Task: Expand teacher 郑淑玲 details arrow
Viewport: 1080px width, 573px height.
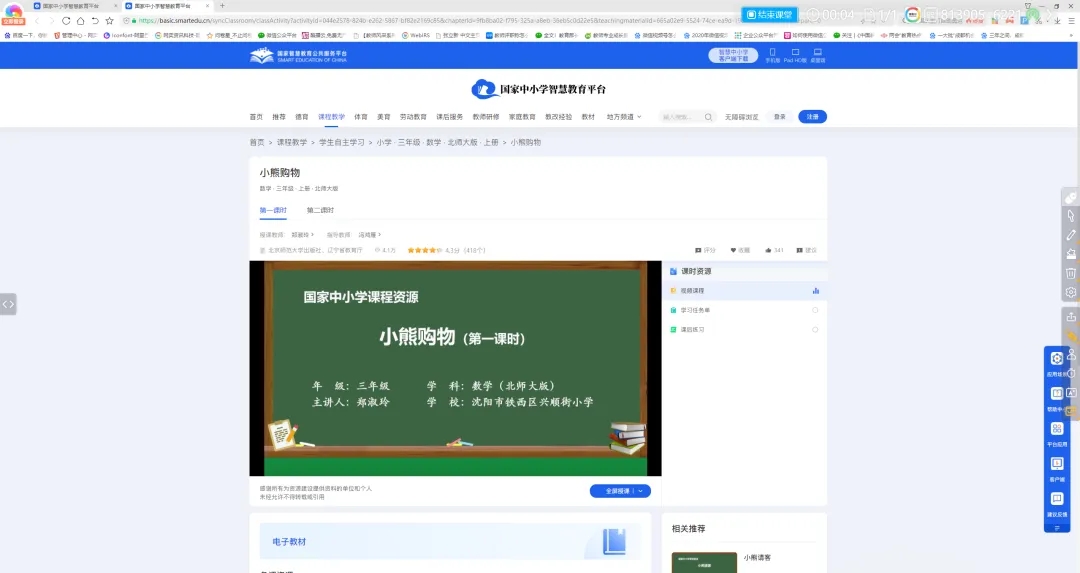Action: point(313,234)
